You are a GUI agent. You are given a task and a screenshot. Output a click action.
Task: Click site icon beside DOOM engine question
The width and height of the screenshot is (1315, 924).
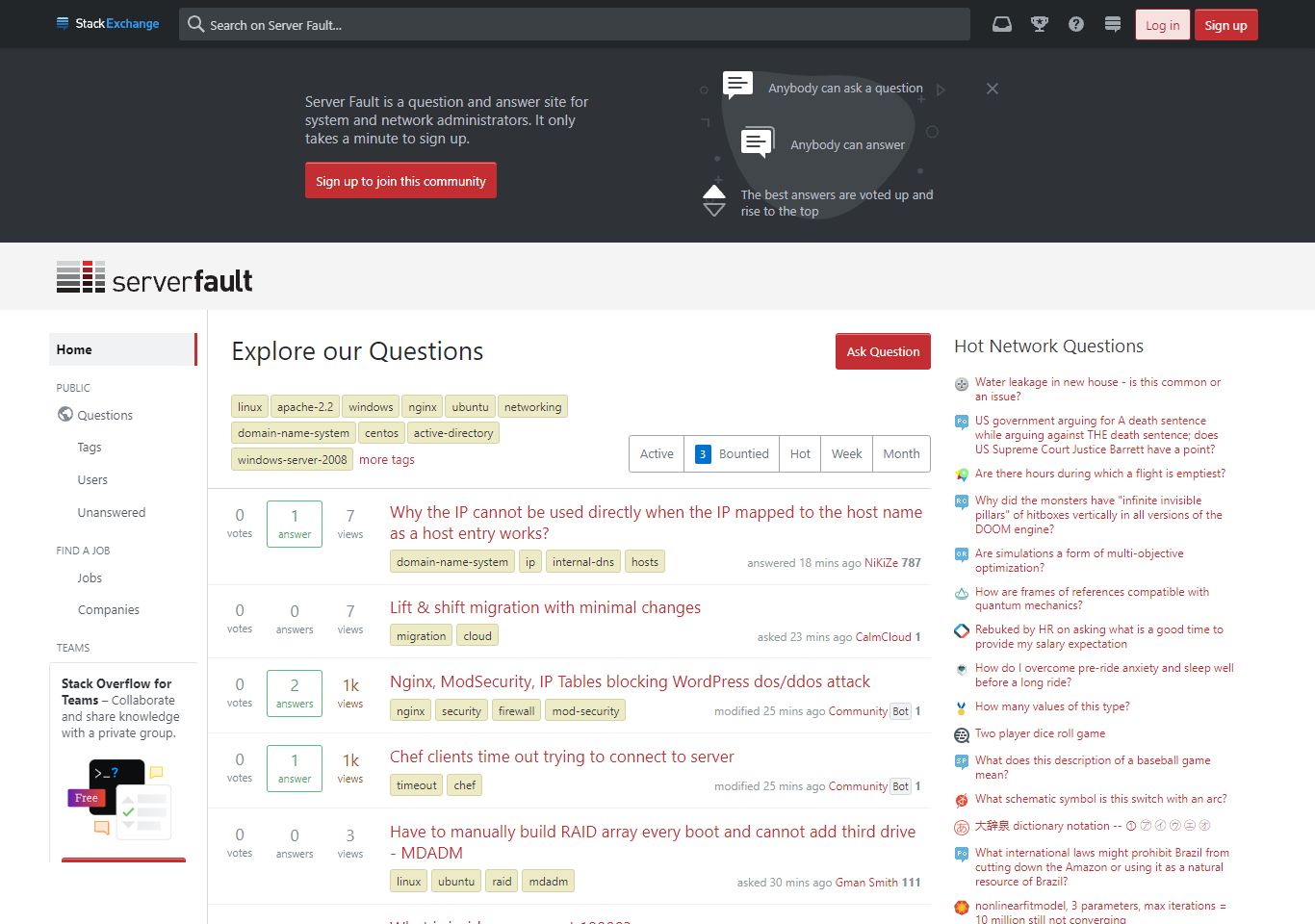pyautogui.click(x=961, y=501)
